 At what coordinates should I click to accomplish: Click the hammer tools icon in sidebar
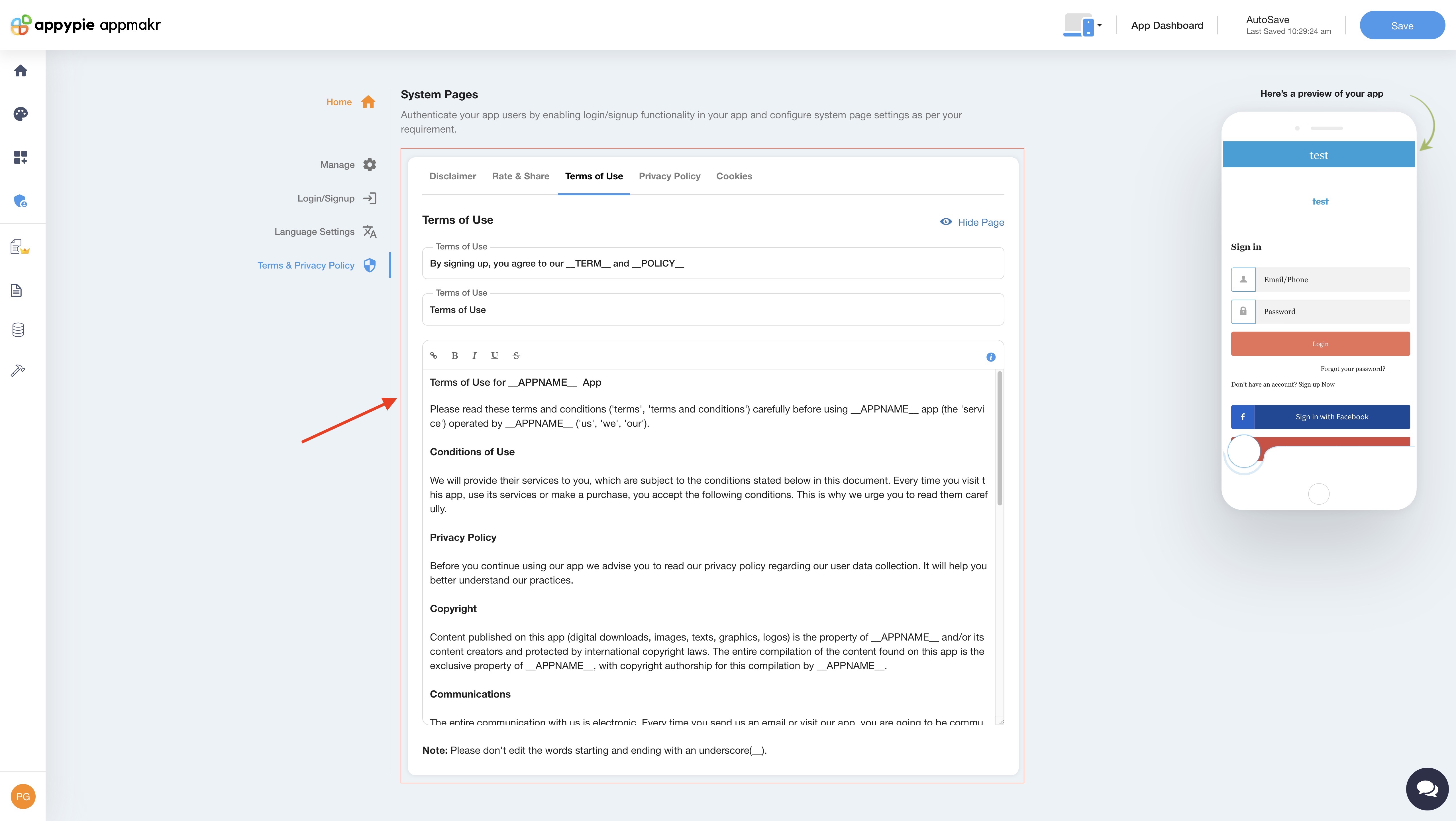tap(18, 370)
